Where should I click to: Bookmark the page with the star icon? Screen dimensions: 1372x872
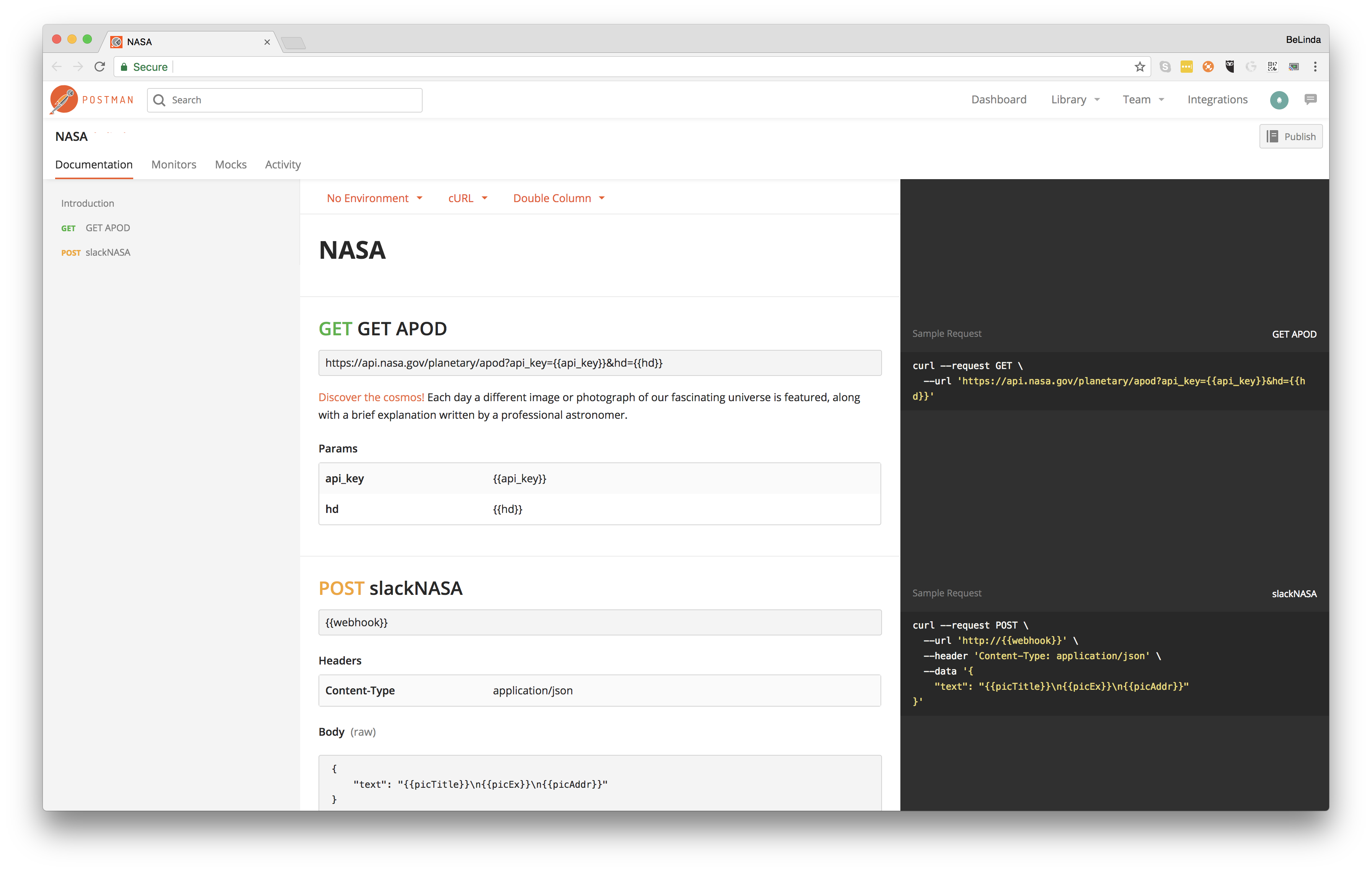tap(1140, 67)
